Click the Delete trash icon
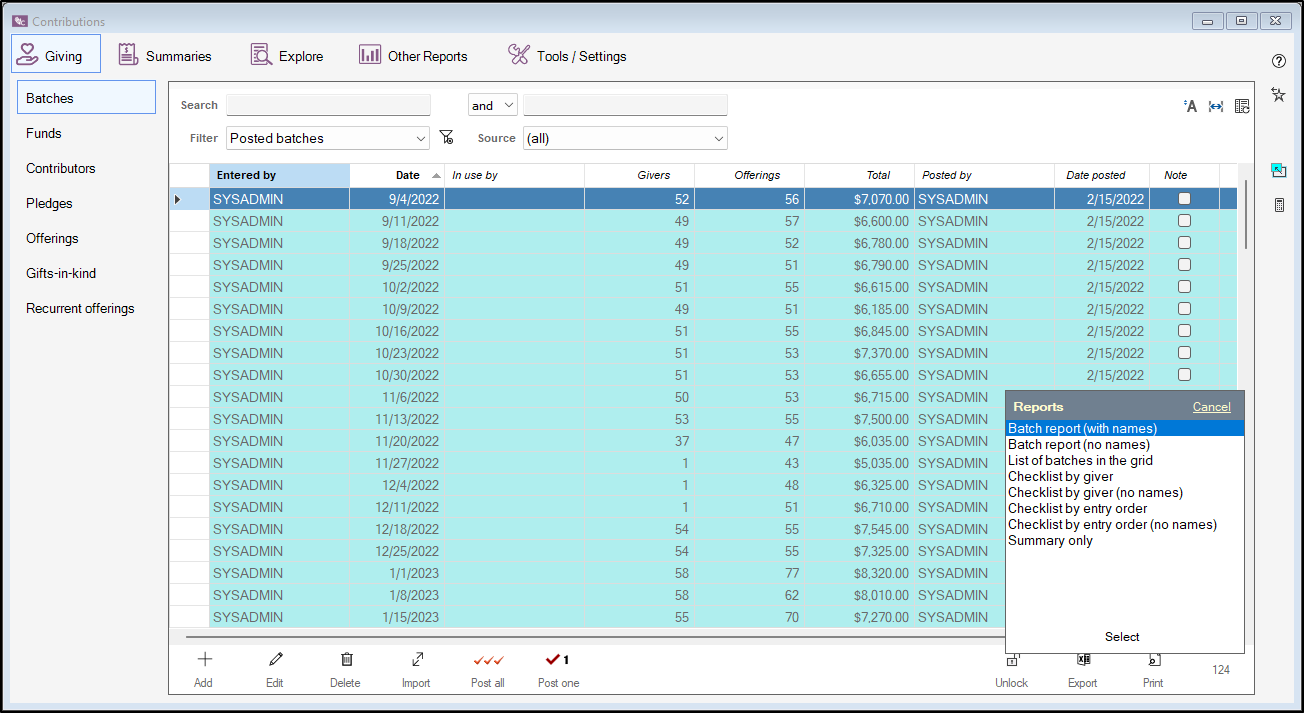This screenshot has width=1304, height=713. pos(346,660)
